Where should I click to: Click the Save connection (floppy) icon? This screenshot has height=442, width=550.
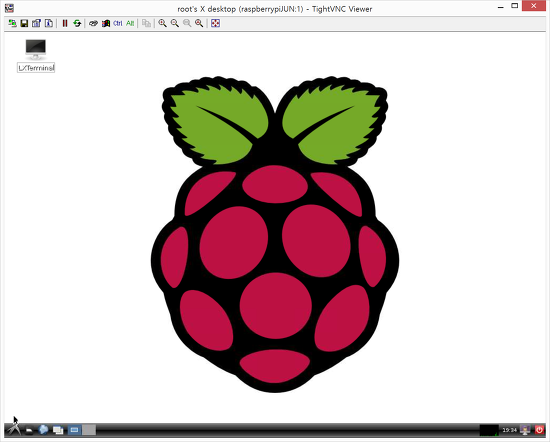pyautogui.click(x=24, y=23)
